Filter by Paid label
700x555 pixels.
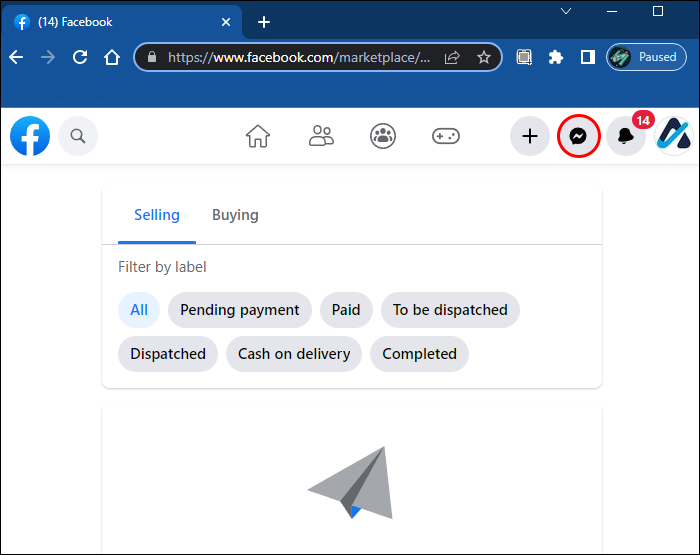pos(346,310)
